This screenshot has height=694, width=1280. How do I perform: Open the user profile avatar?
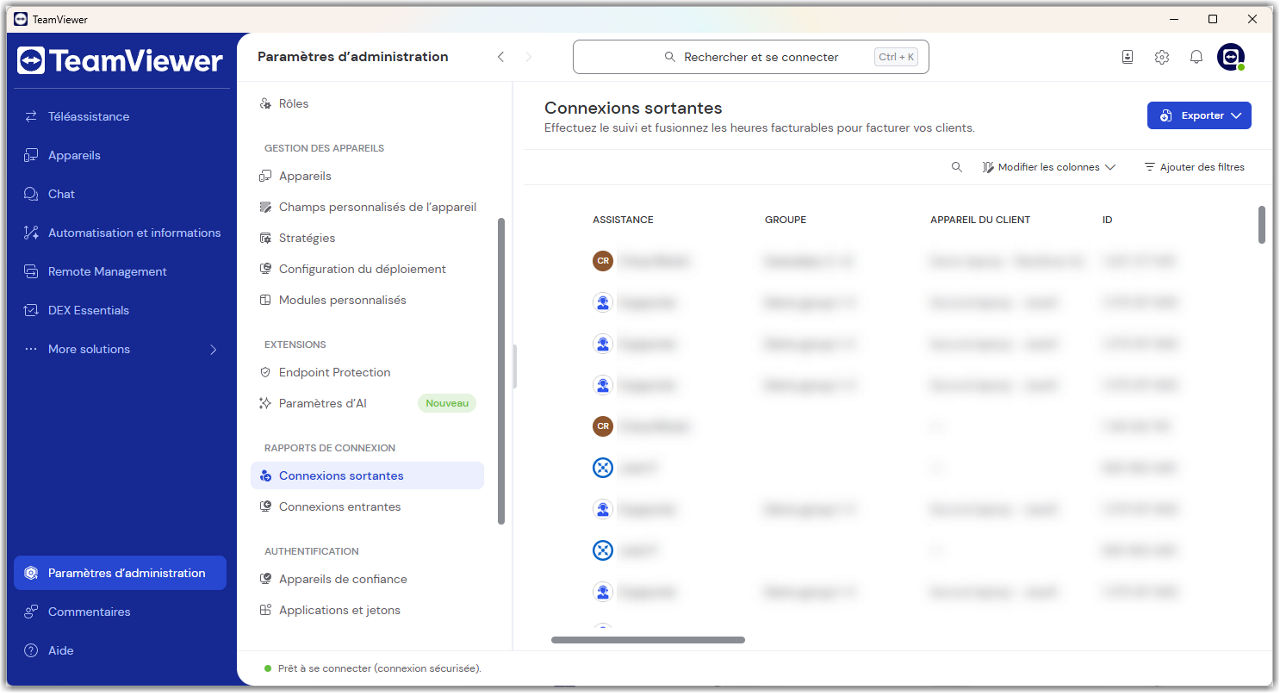click(x=1231, y=57)
